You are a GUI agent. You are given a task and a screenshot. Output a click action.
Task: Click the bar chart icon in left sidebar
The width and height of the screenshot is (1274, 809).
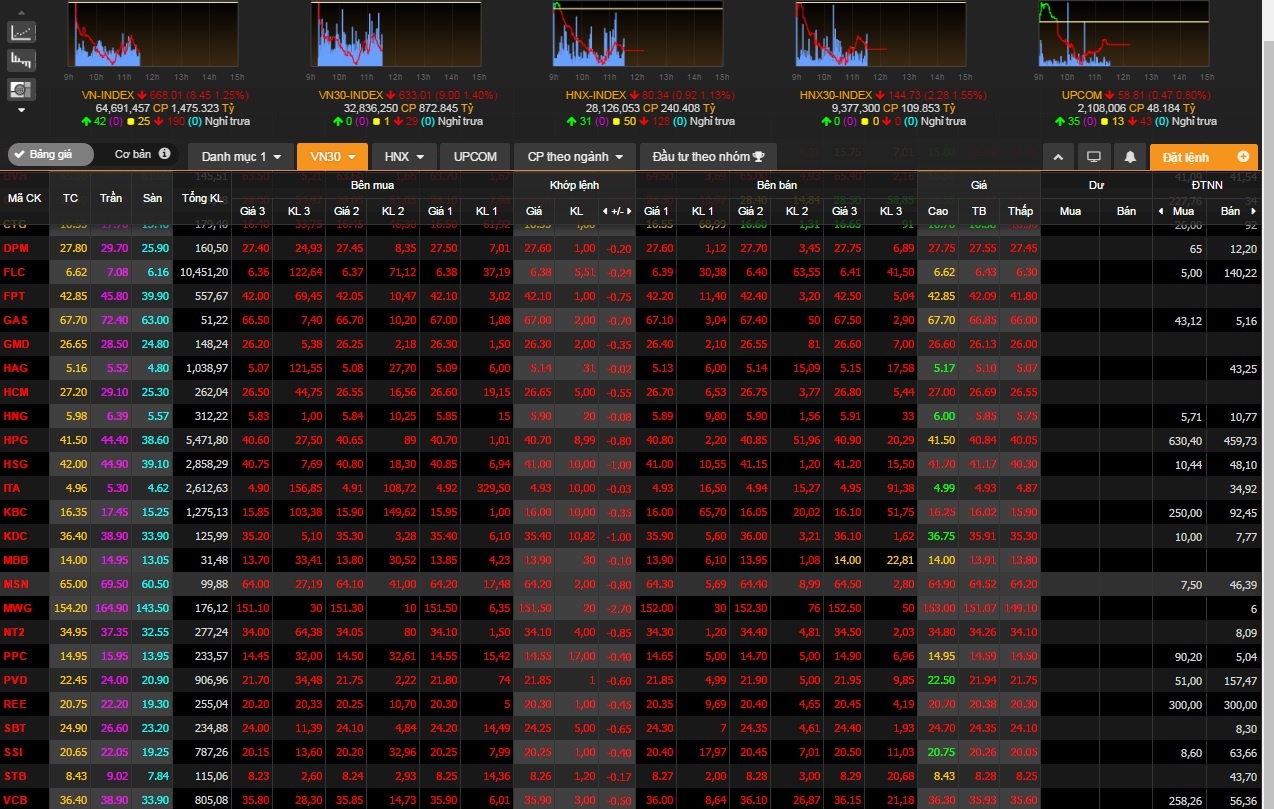(x=22, y=60)
